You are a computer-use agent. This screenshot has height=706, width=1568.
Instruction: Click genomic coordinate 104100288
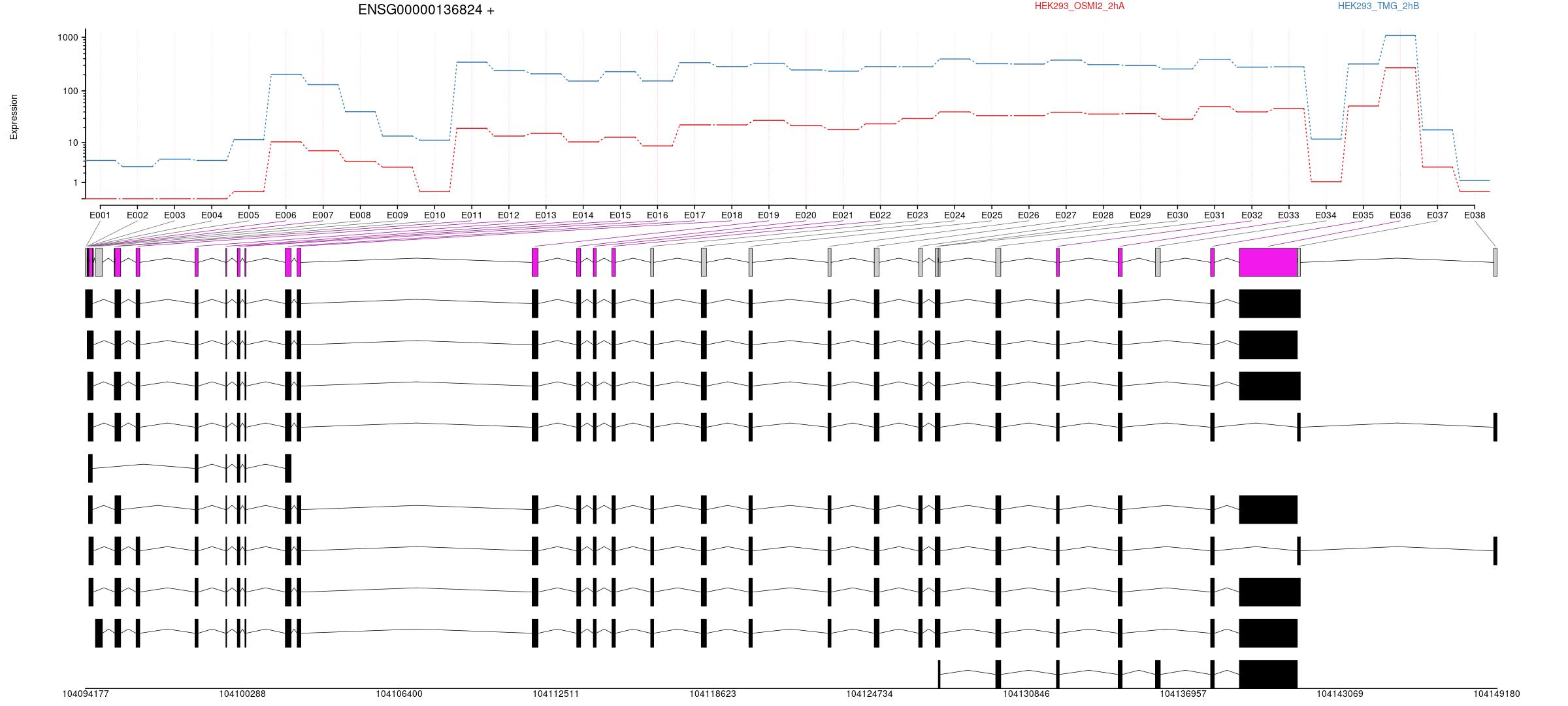(x=242, y=694)
